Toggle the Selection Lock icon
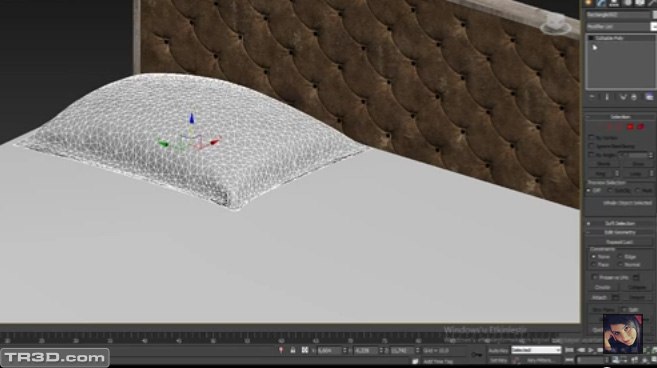This screenshot has width=657, height=368. pos(293,350)
